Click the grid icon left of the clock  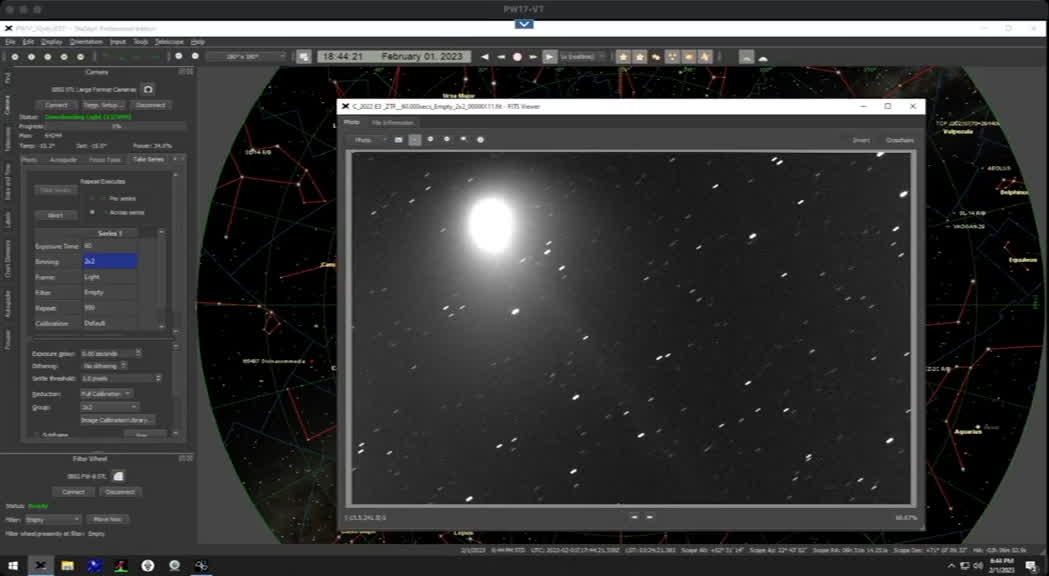click(x=304, y=57)
